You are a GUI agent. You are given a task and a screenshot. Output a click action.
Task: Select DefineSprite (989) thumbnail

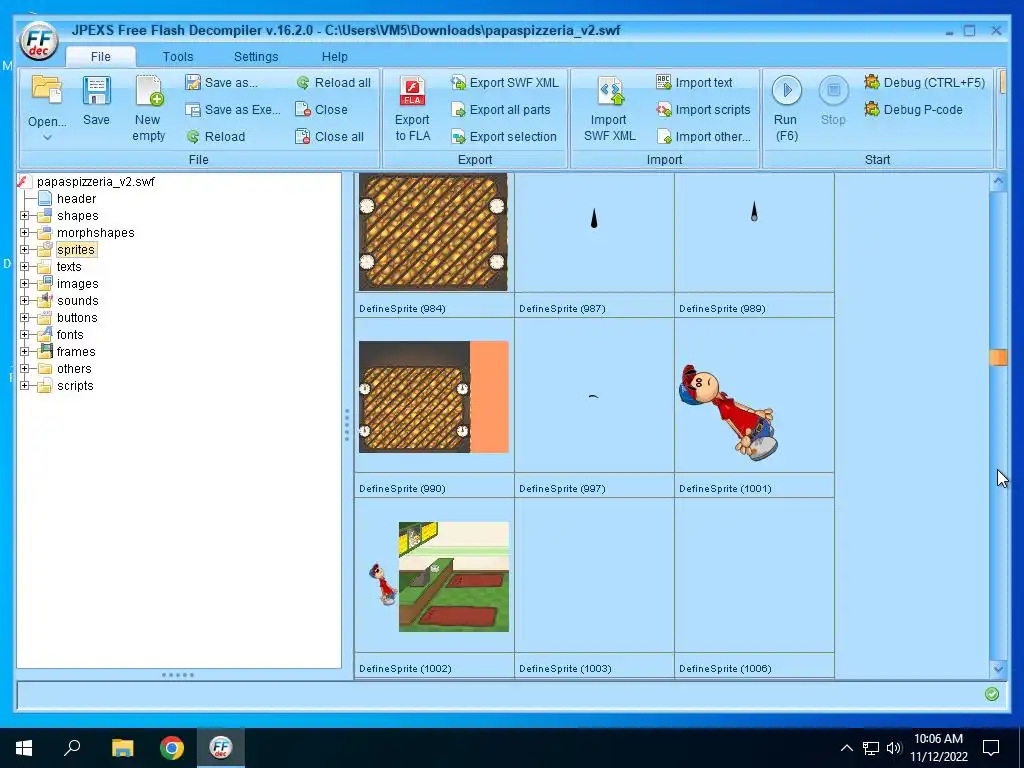click(x=754, y=232)
